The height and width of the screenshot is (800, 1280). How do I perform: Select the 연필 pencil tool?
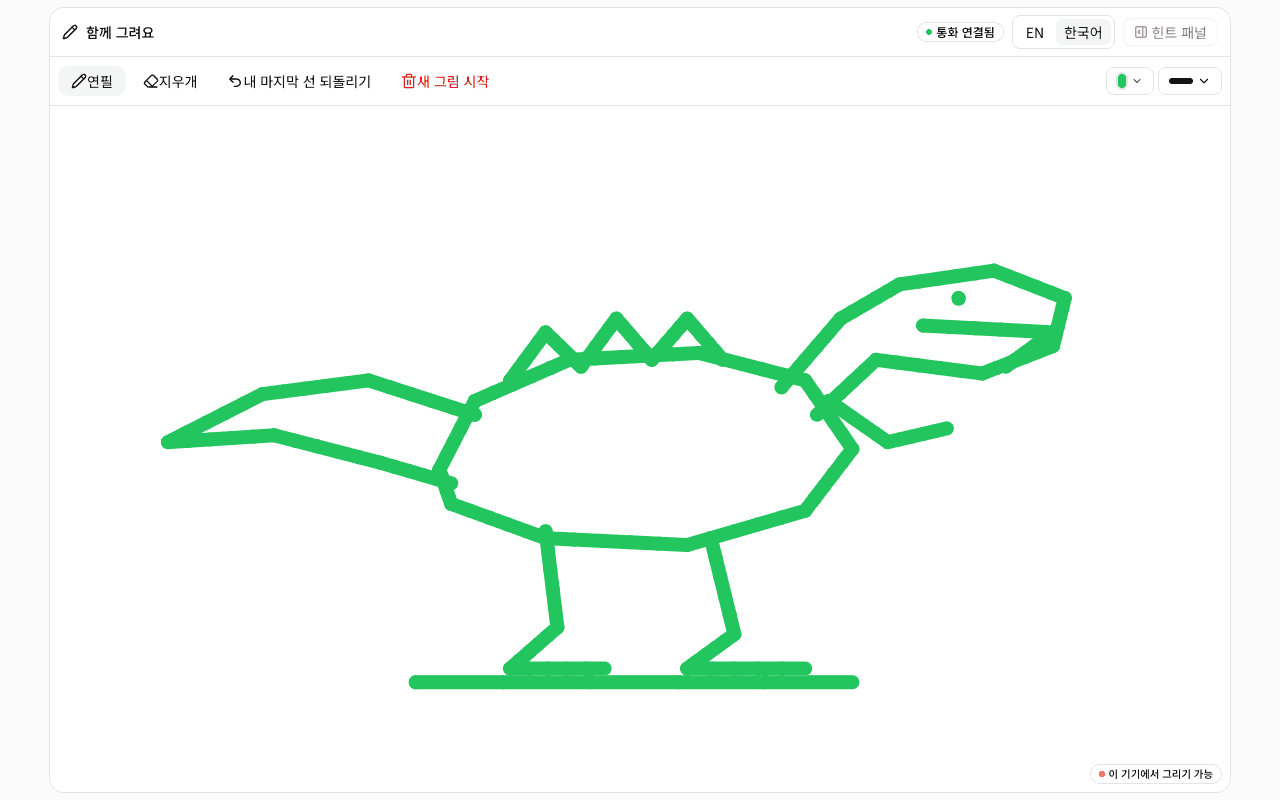[x=92, y=81]
